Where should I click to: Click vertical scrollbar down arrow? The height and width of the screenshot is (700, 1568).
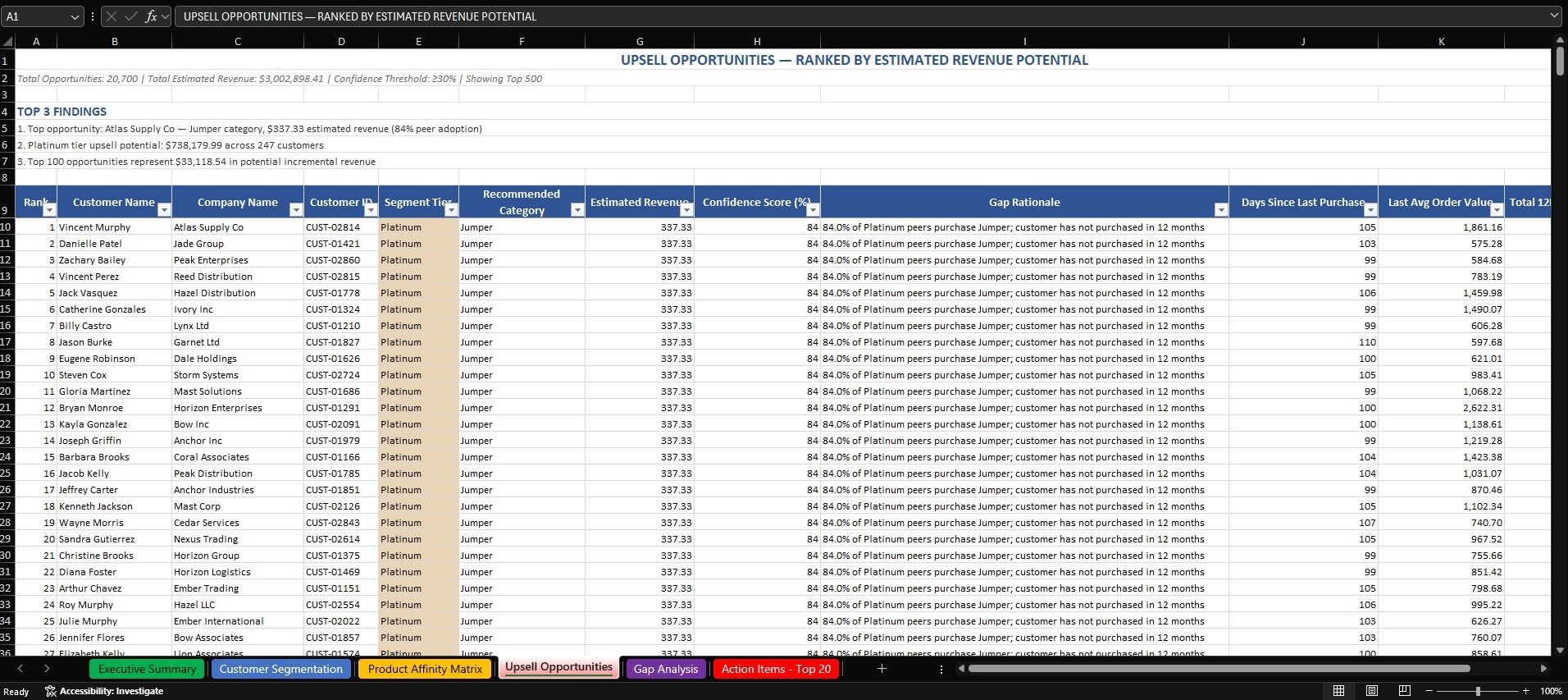tap(1559, 649)
